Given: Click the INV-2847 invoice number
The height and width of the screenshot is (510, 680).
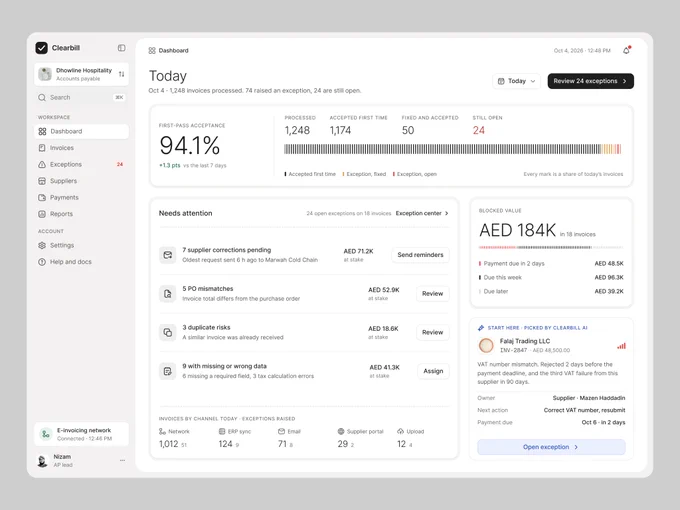Looking at the screenshot, I should pyautogui.click(x=513, y=350).
